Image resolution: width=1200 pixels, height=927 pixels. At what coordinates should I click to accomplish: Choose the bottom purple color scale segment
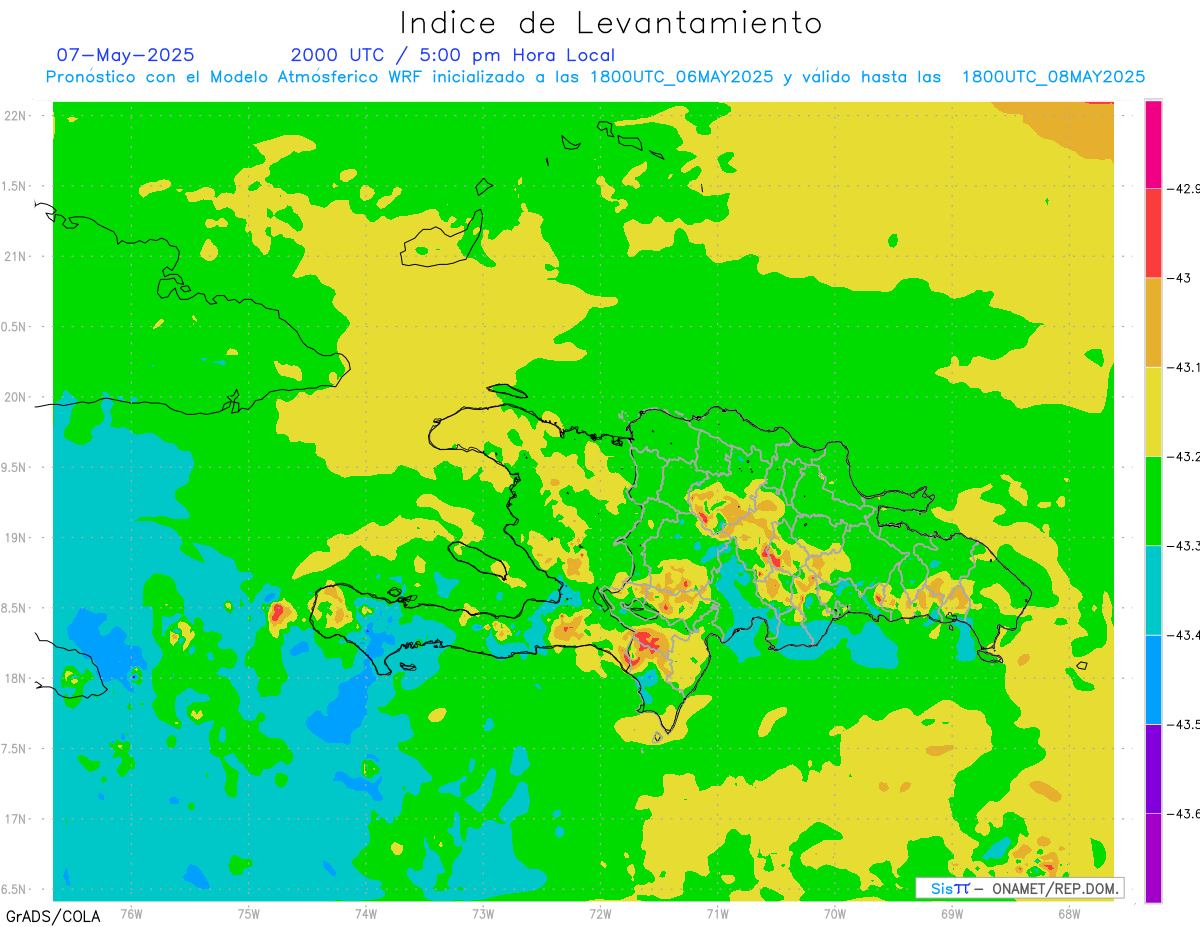tap(1153, 857)
